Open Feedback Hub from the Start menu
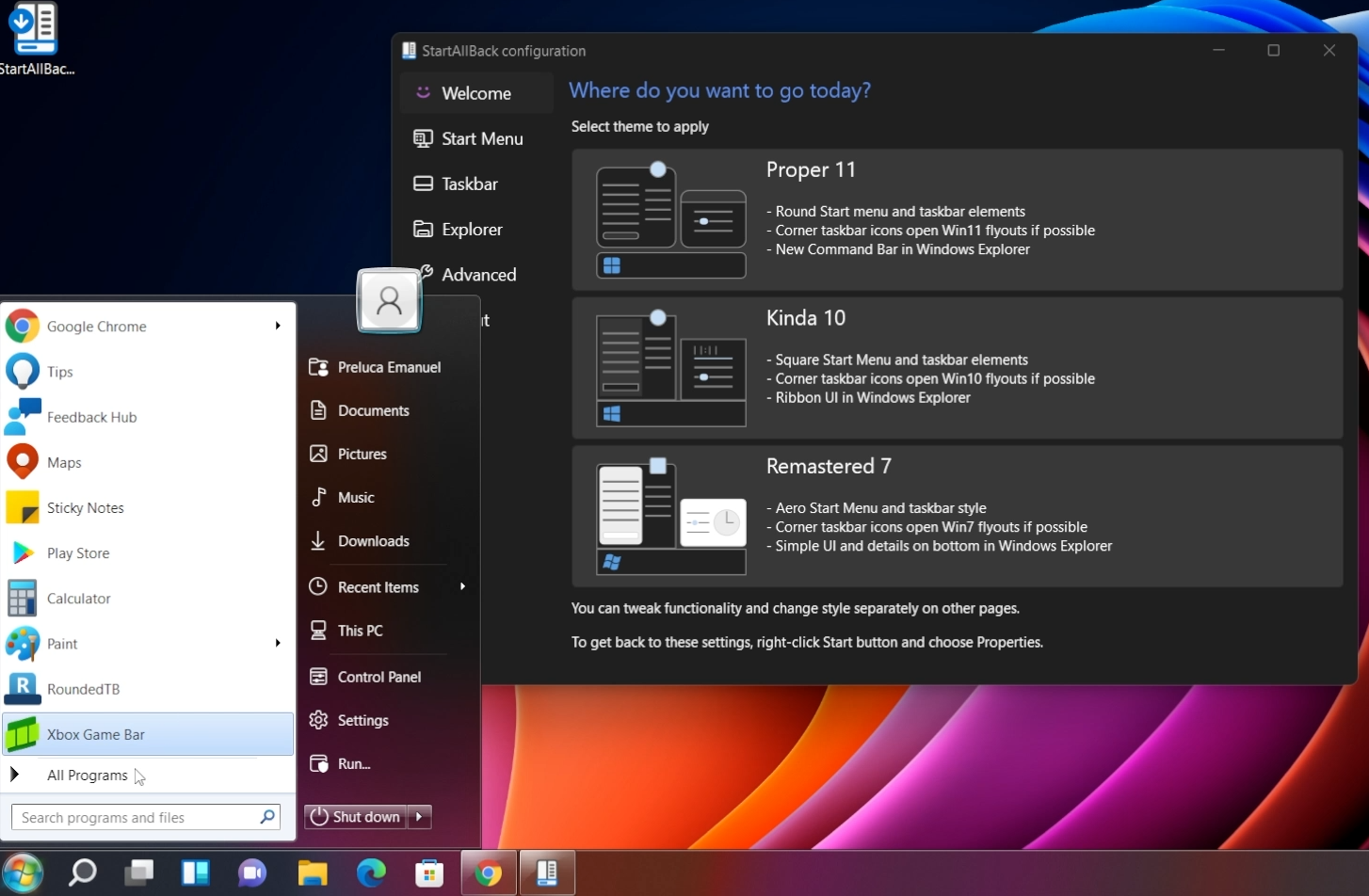The width and height of the screenshot is (1369, 896). coord(91,417)
